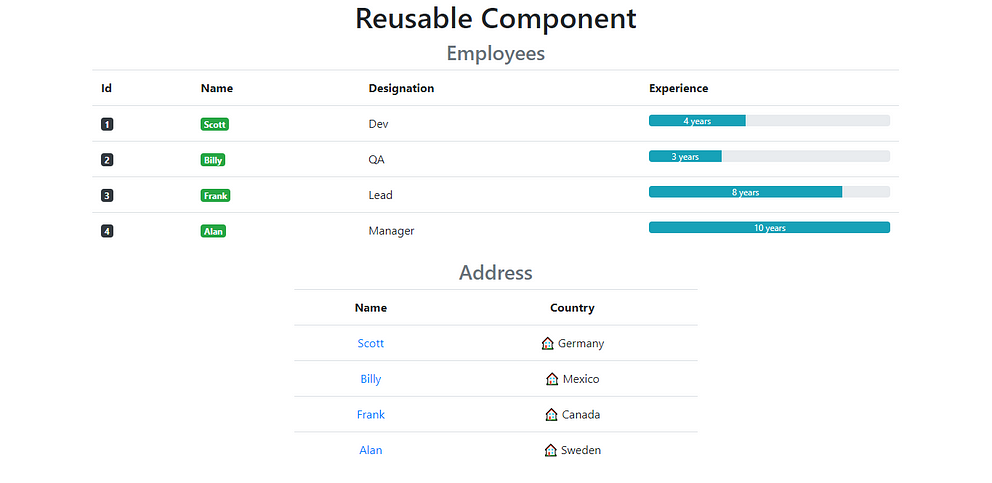The width and height of the screenshot is (992, 483).
Task: Click the dark Id badge number 4
Action: click(x=107, y=231)
